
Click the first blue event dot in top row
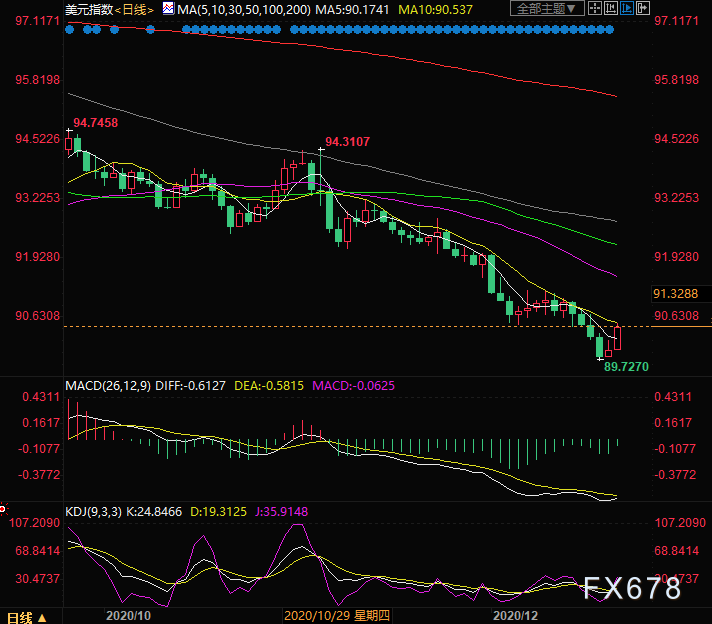coord(70,28)
